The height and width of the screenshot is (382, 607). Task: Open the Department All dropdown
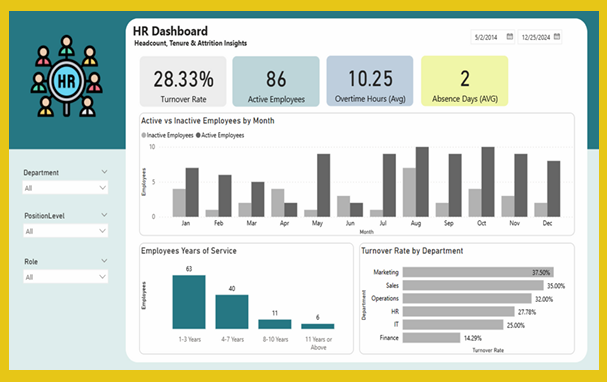[65, 188]
